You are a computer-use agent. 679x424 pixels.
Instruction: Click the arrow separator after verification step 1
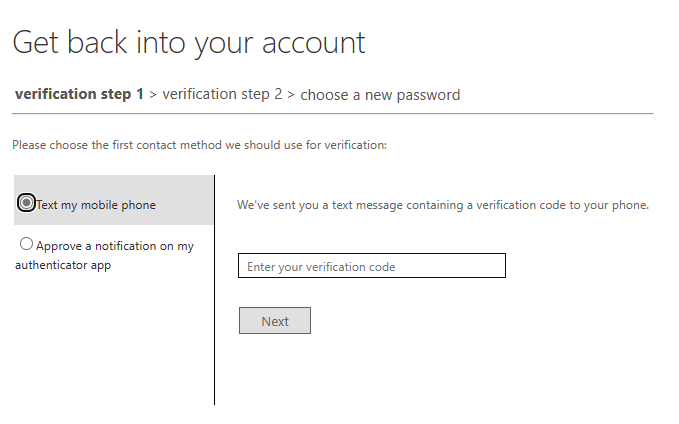[153, 94]
